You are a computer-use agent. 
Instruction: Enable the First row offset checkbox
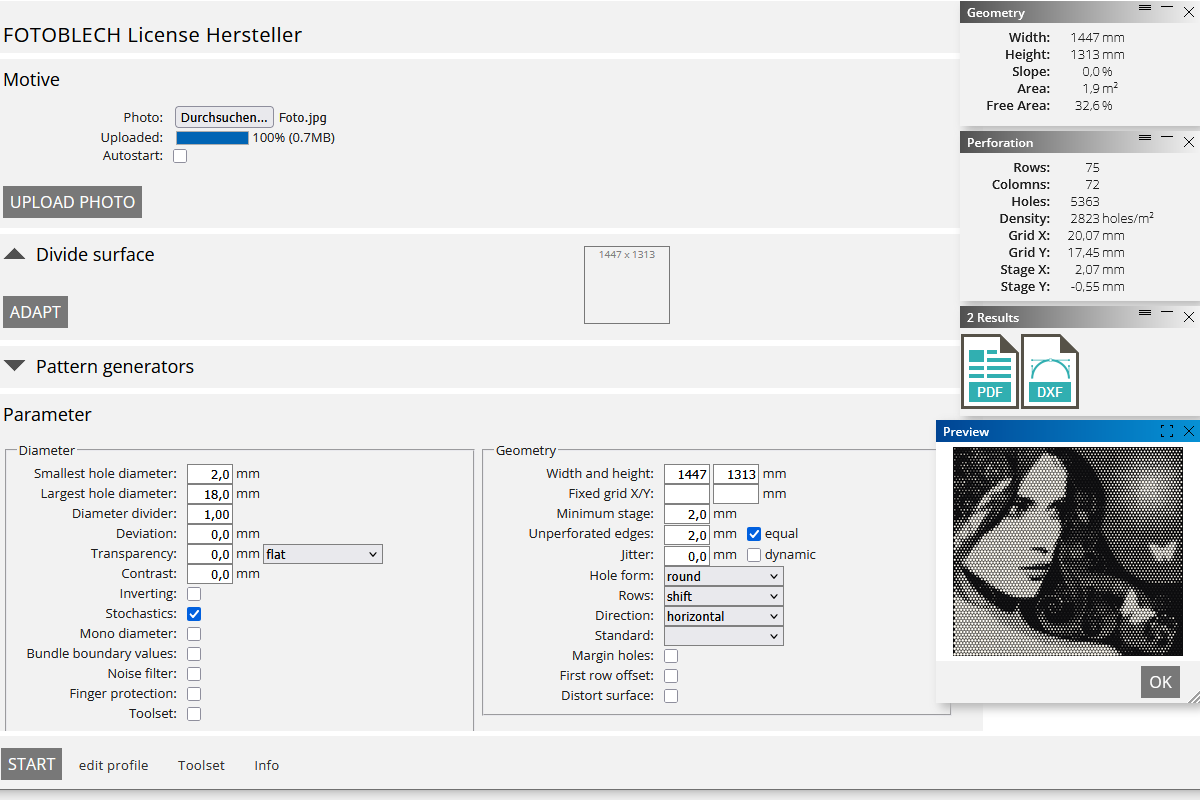671,676
